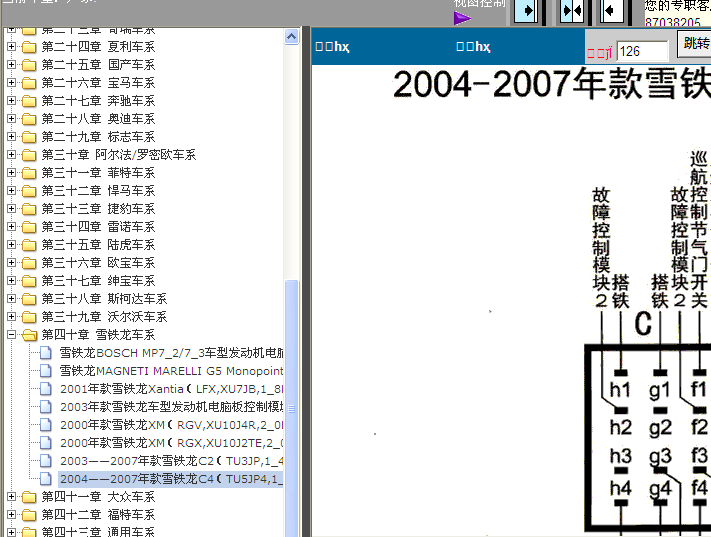Viewport: 711px width, 537px height.
Task: Click document icon of 2000年款雪铁龙XM RGX
Action: pyautogui.click(x=46, y=443)
